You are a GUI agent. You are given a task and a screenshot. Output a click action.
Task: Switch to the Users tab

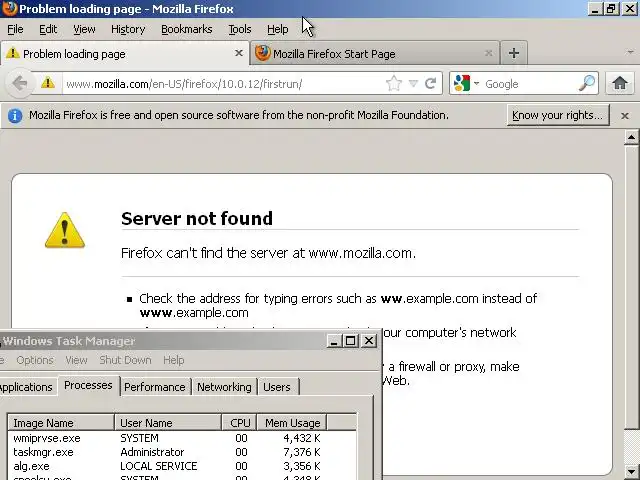[x=277, y=387]
